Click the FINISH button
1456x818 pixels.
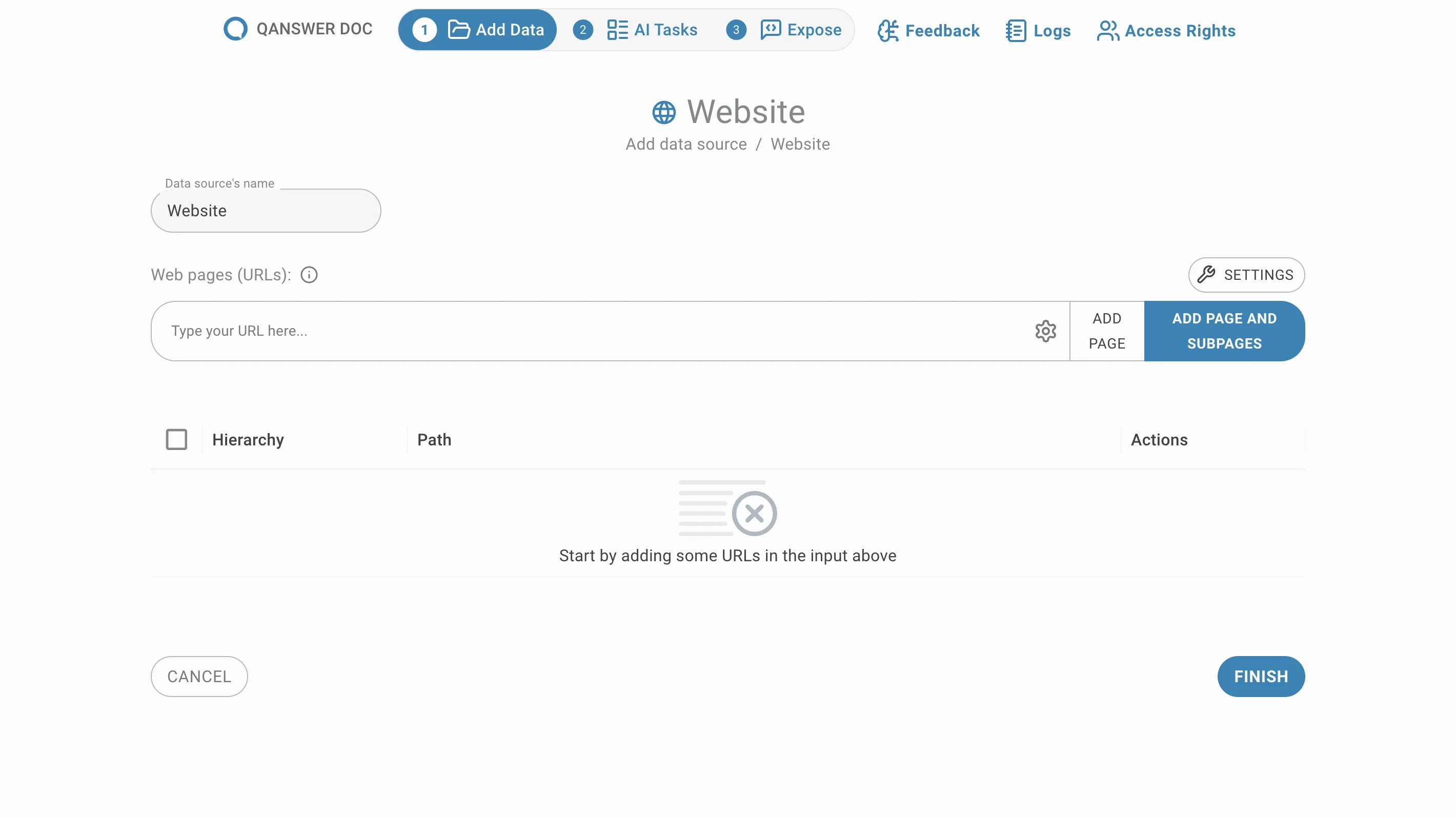(x=1261, y=676)
